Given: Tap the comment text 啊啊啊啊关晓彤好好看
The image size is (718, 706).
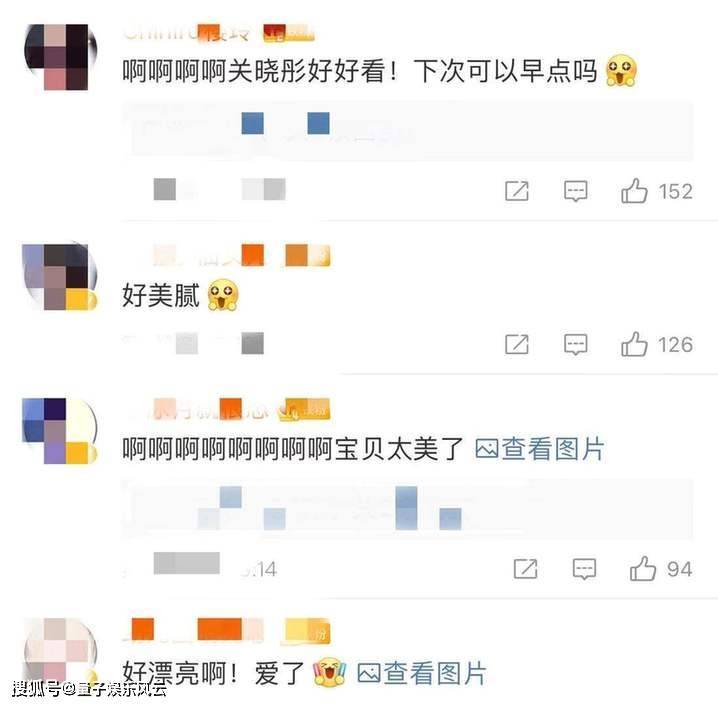Looking at the screenshot, I should tap(254, 71).
